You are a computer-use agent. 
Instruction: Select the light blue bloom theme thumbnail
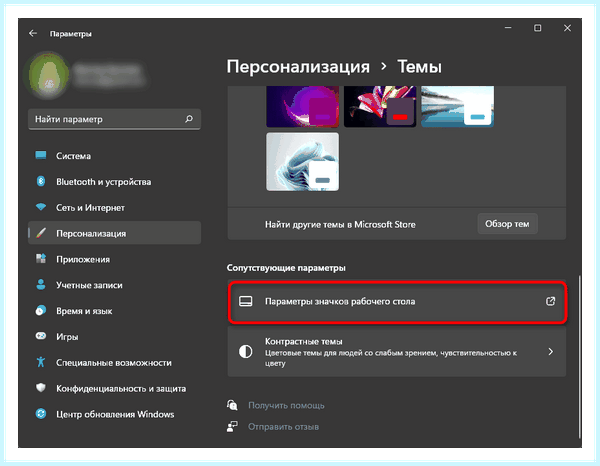point(303,161)
